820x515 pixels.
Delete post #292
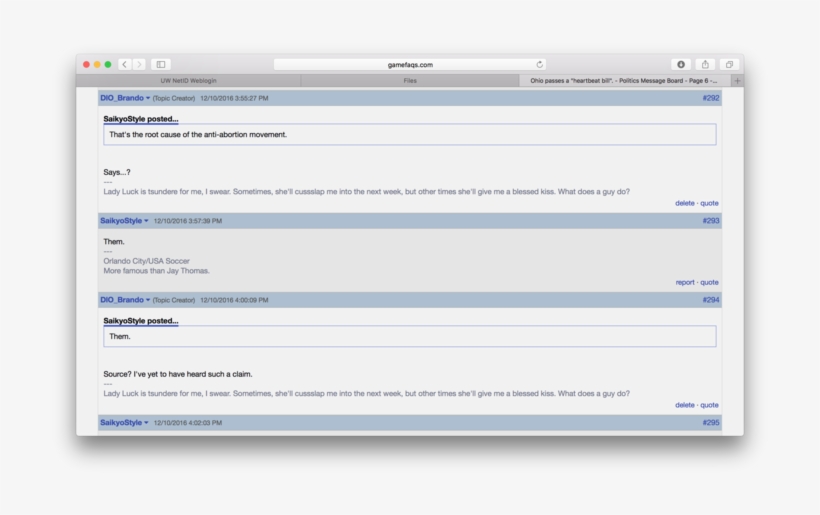(x=685, y=203)
